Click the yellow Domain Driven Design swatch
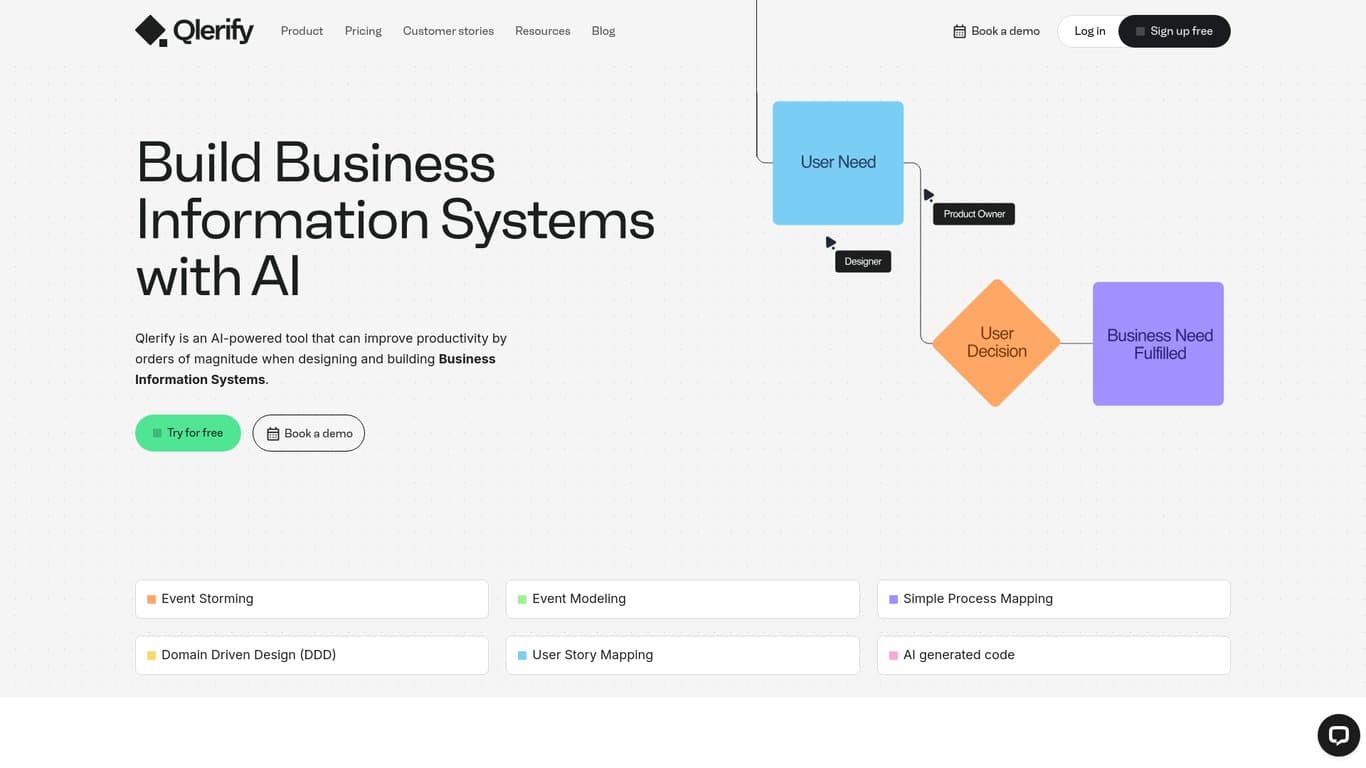Image resolution: width=1366 pixels, height=768 pixels. (152, 656)
